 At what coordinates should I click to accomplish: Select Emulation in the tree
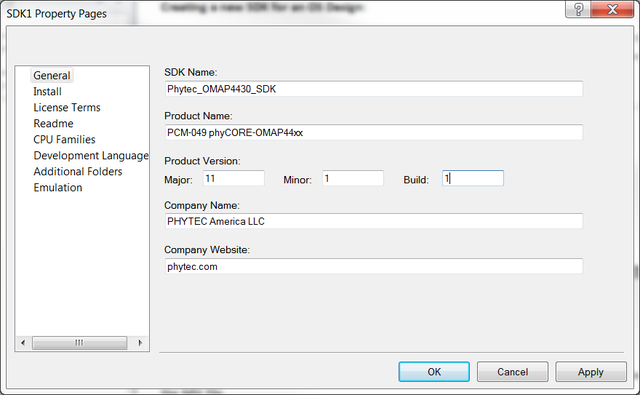click(x=58, y=187)
